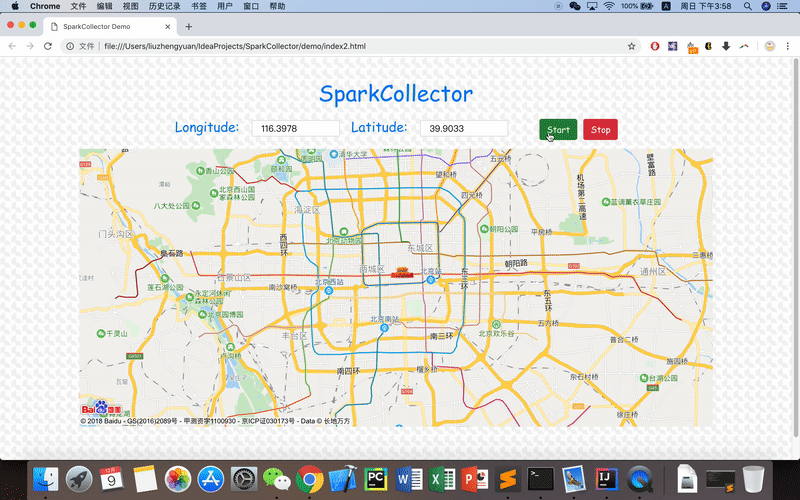Open the 历史记录 menu
800x500 pixels.
(x=164, y=6)
